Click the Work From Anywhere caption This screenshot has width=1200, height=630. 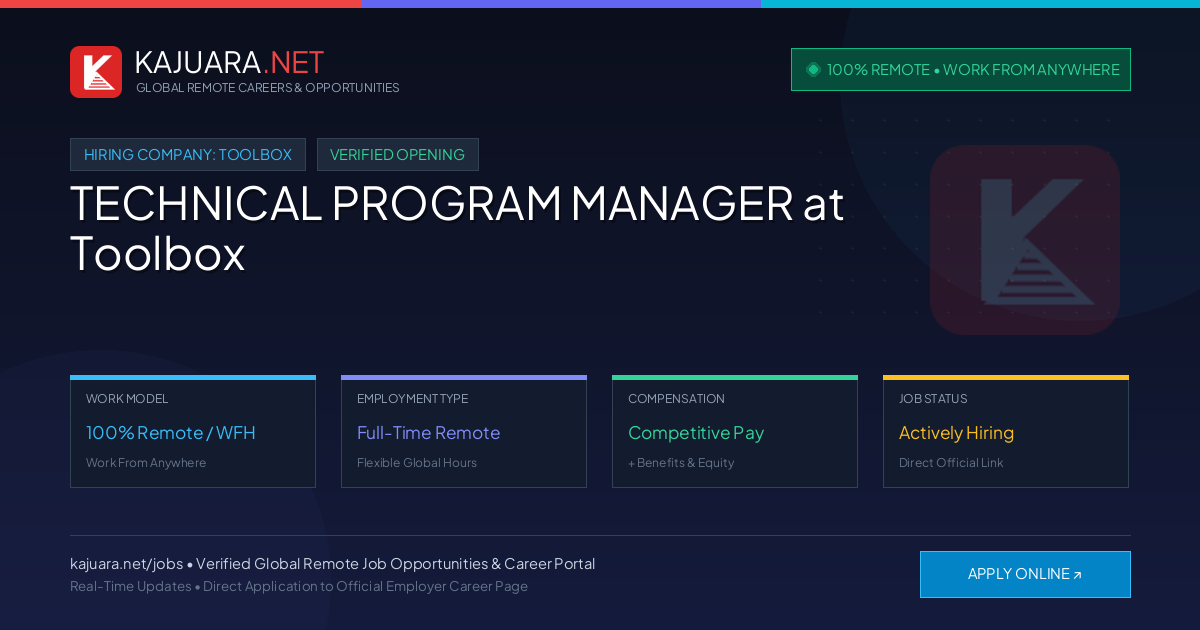[x=146, y=463]
